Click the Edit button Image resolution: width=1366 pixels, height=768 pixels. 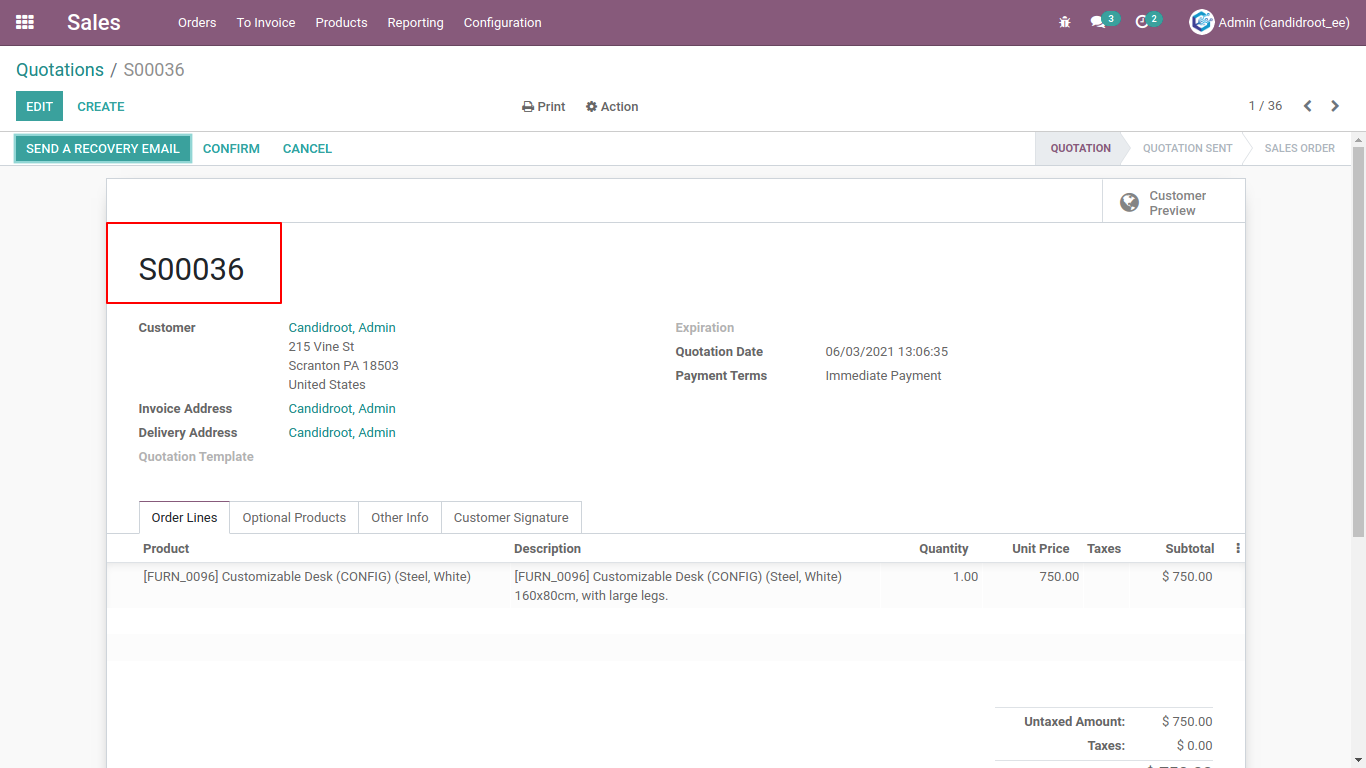[39, 107]
